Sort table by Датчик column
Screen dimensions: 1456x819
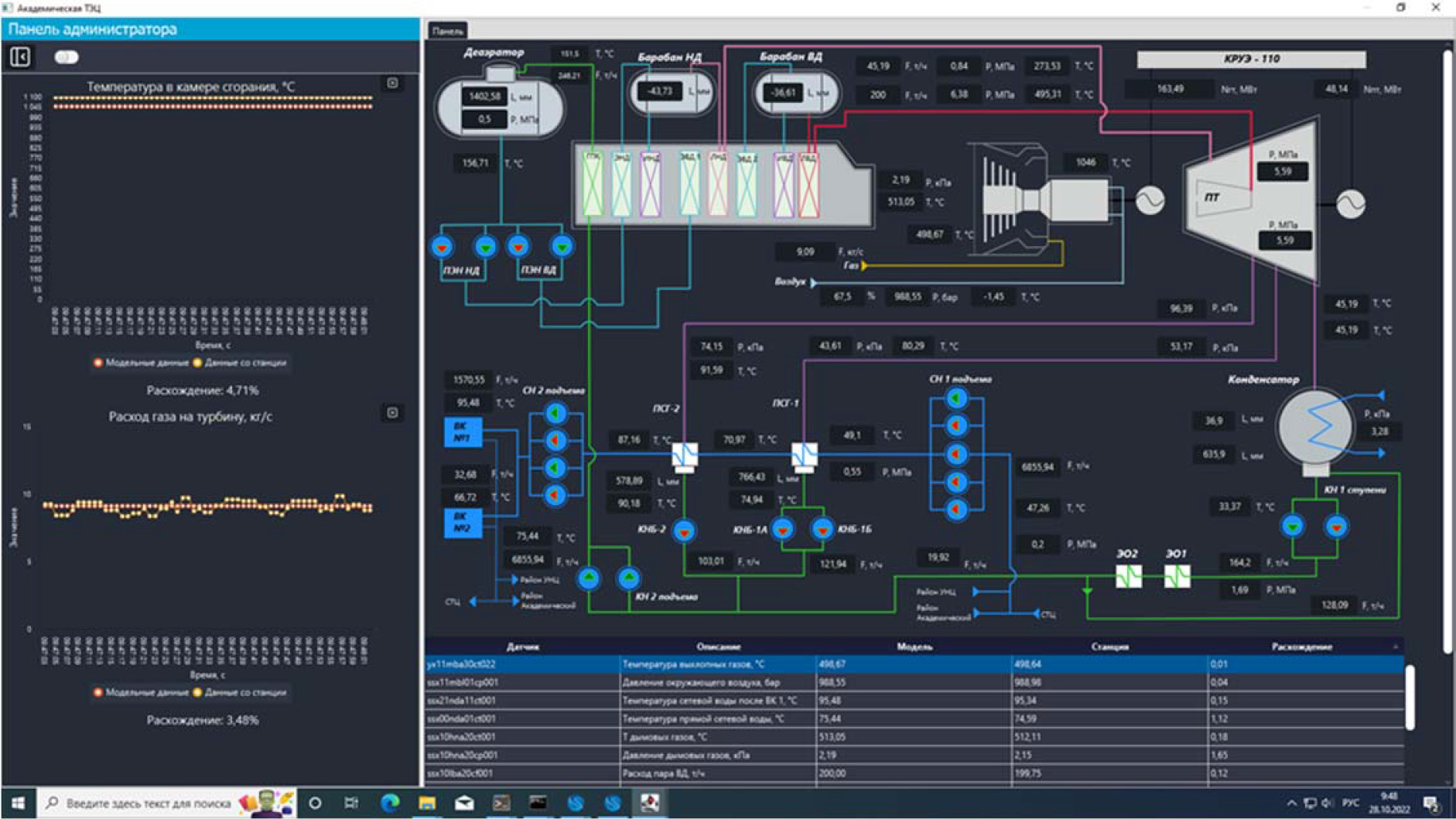(523, 647)
